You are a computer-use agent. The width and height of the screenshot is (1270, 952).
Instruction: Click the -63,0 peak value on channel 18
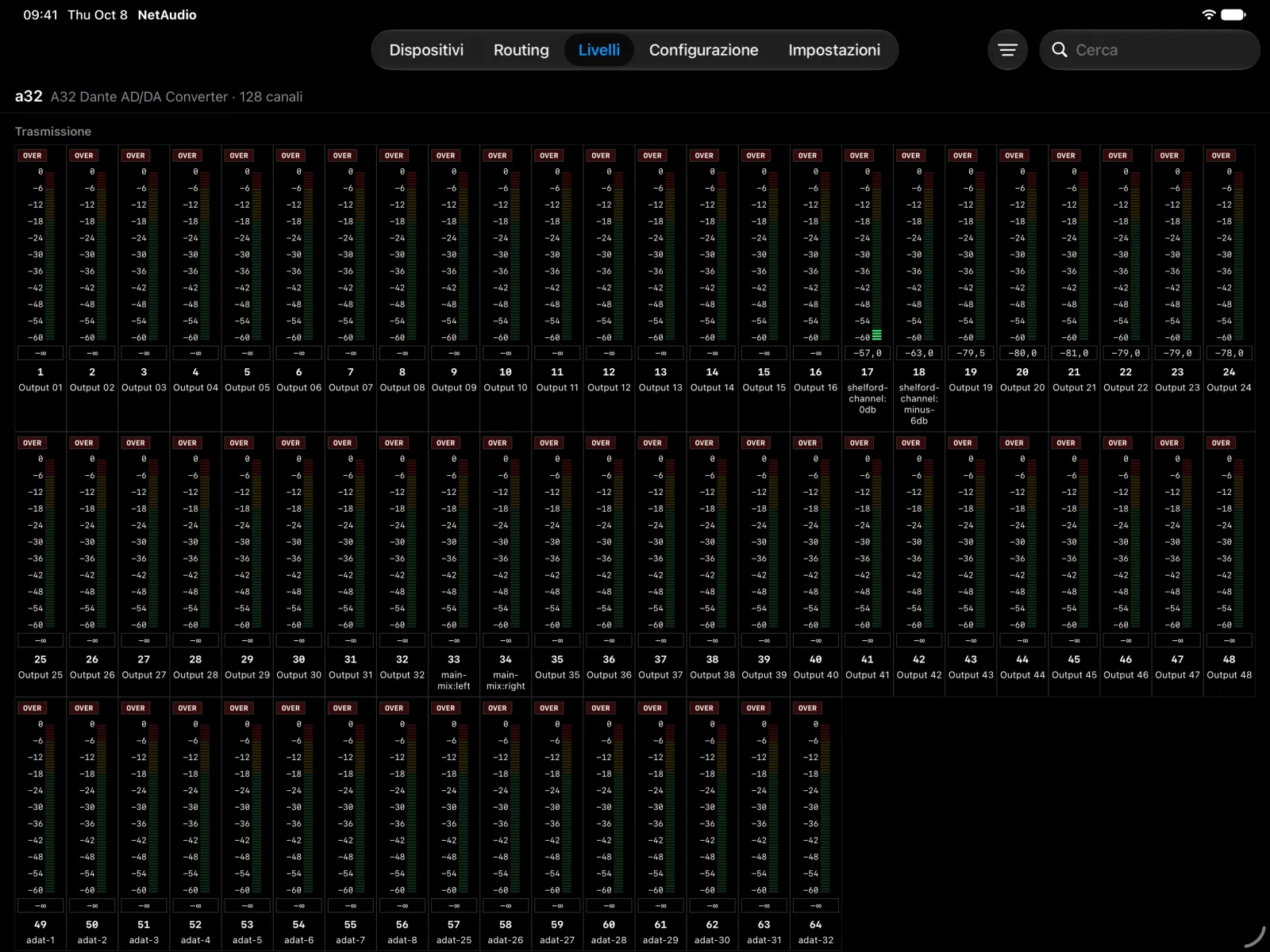pos(919,353)
